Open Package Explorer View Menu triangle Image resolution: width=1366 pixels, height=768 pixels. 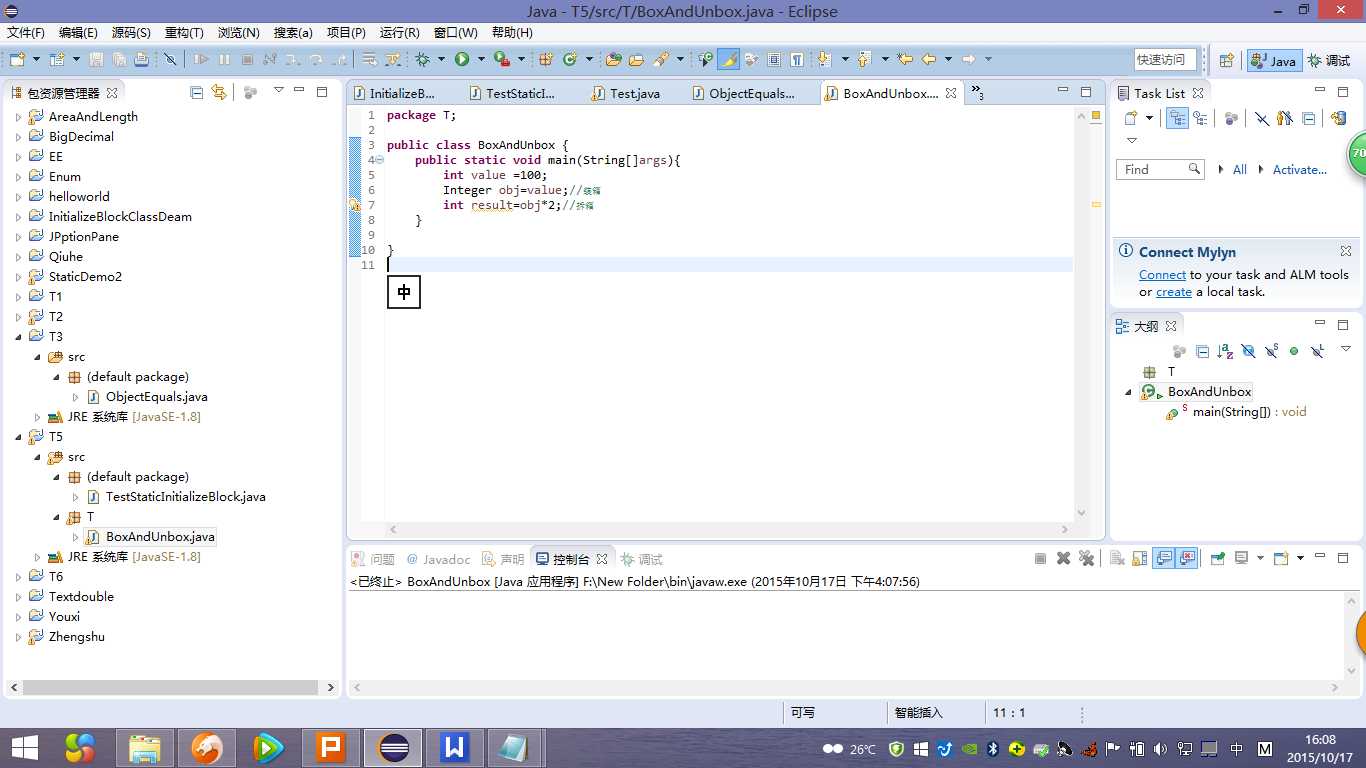tap(279, 91)
